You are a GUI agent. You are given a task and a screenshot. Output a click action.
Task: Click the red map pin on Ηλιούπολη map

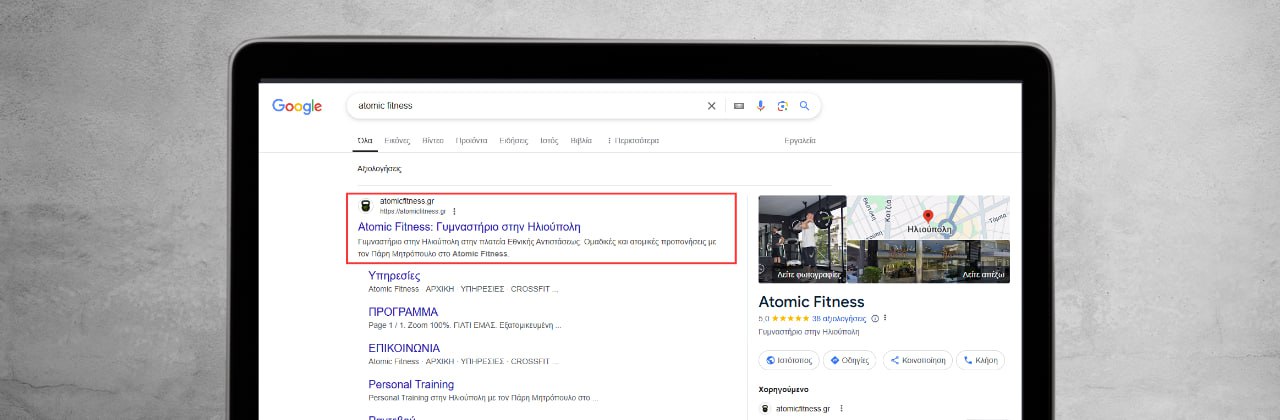[x=927, y=215]
